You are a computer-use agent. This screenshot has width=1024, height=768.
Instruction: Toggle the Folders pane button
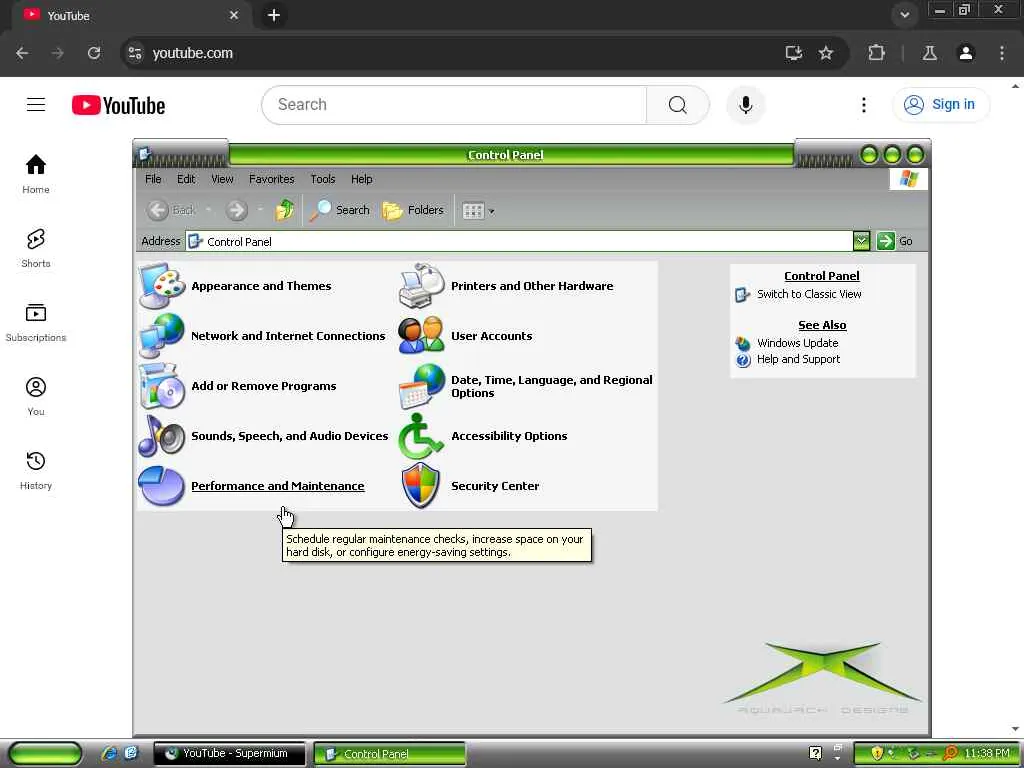pos(413,210)
